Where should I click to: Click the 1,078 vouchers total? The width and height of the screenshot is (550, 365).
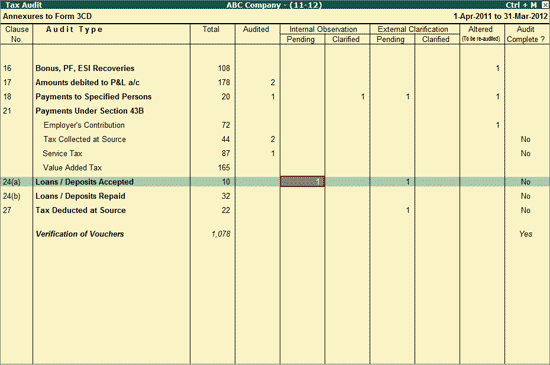(x=221, y=234)
